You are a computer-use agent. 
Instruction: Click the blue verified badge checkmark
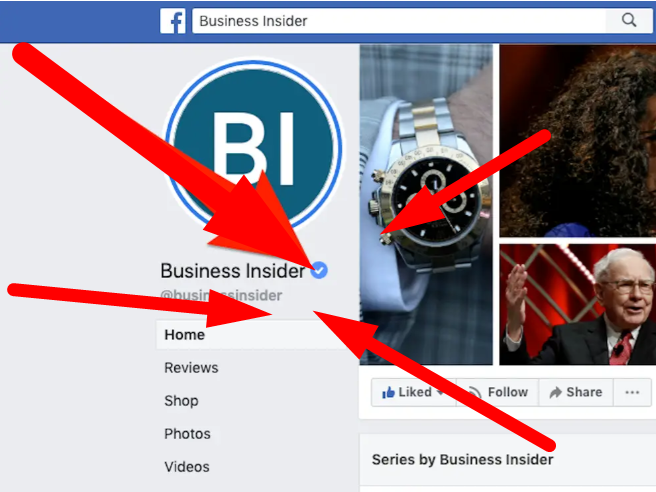pos(319,270)
